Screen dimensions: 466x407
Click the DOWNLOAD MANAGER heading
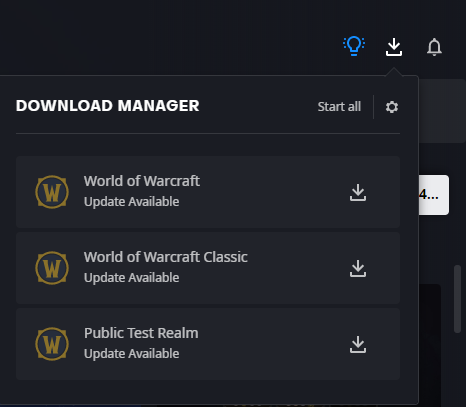pos(107,106)
